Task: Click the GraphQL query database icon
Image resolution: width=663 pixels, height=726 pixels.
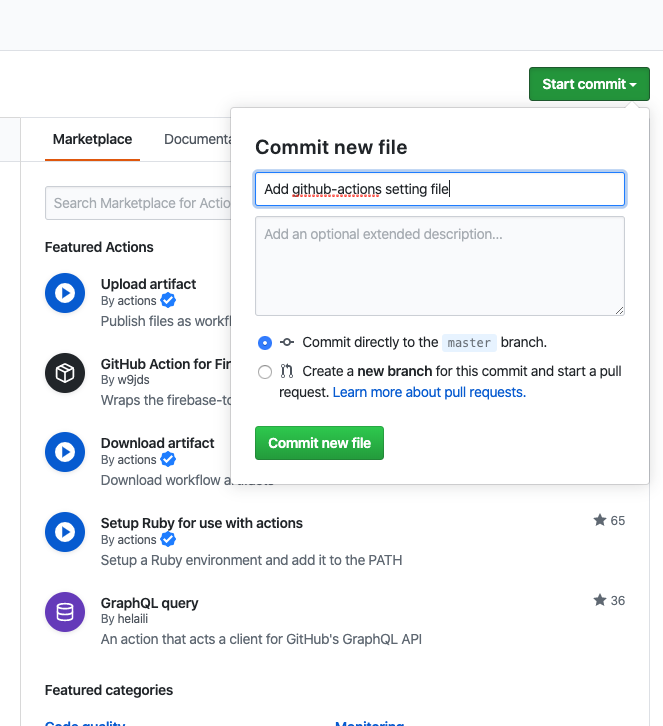Action: pyautogui.click(x=65, y=612)
